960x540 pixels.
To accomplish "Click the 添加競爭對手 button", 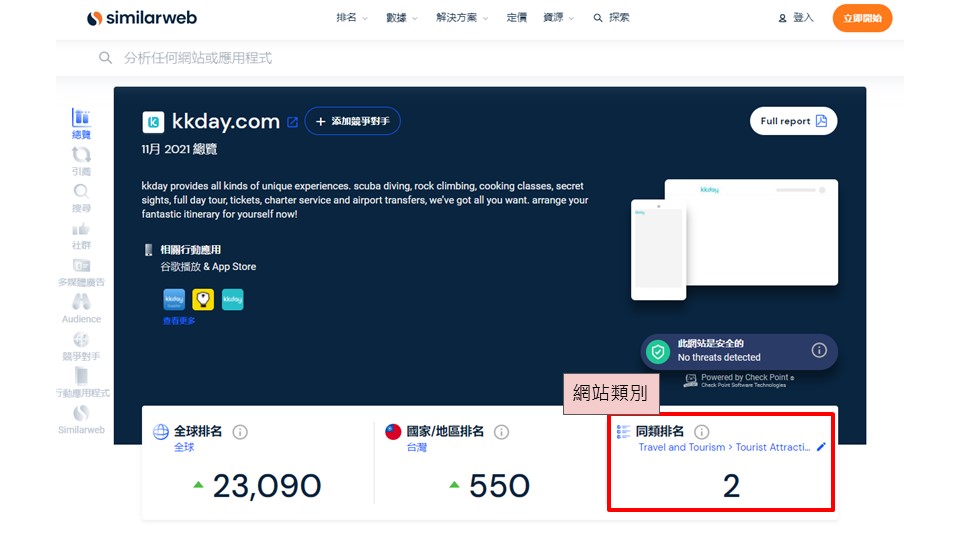I will pos(353,121).
